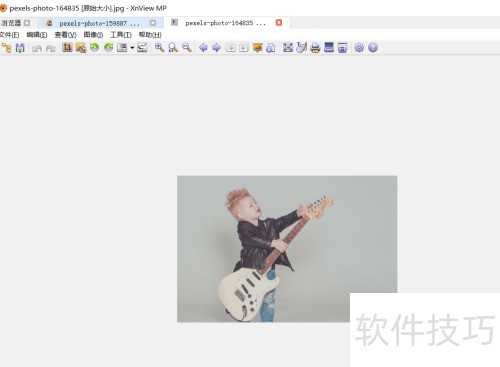The height and width of the screenshot is (367, 500).
Task: Click the square button on 浏览器 tab
Action: pos(27,23)
